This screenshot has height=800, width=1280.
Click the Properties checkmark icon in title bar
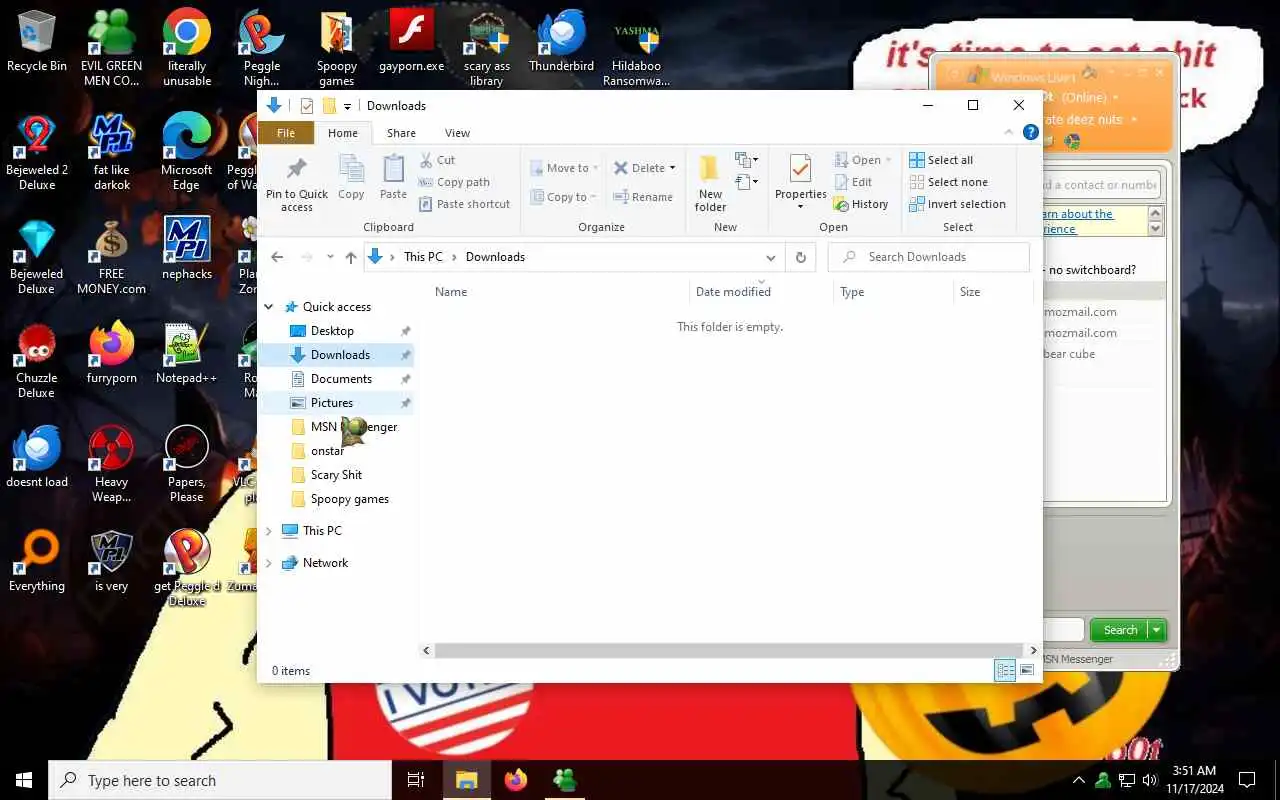pos(306,106)
